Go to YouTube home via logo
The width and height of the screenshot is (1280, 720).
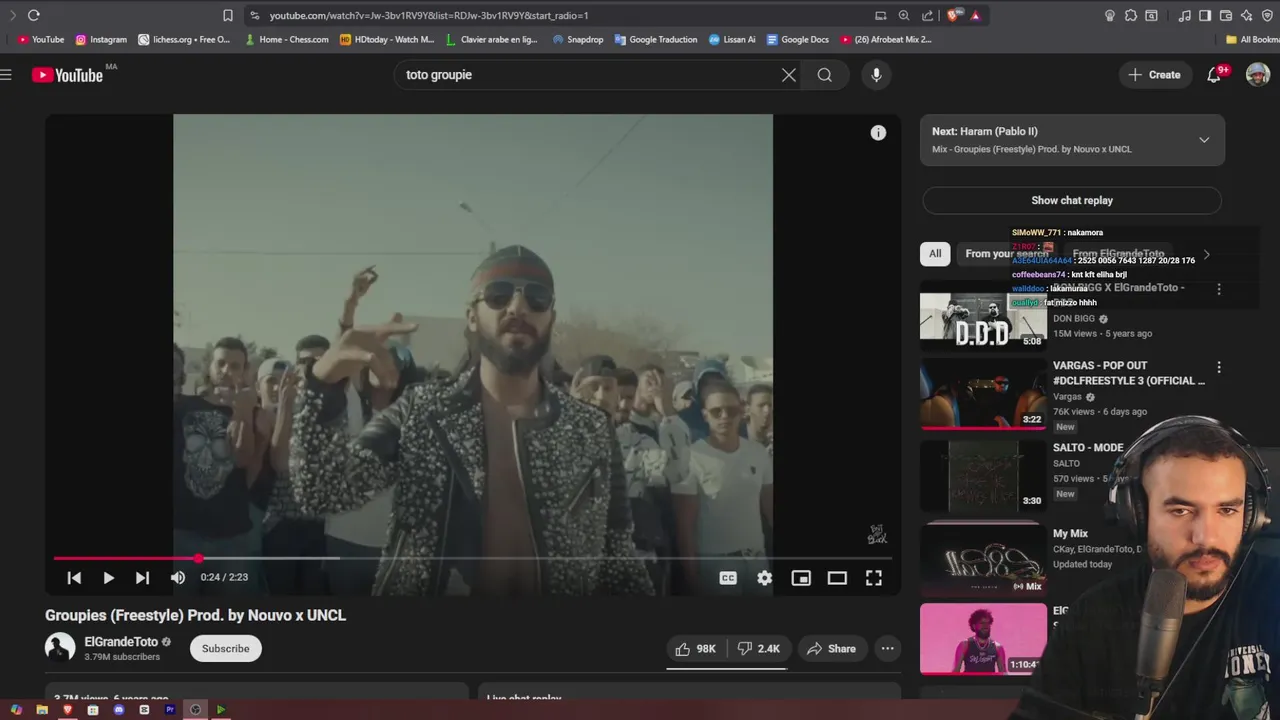click(x=67, y=75)
